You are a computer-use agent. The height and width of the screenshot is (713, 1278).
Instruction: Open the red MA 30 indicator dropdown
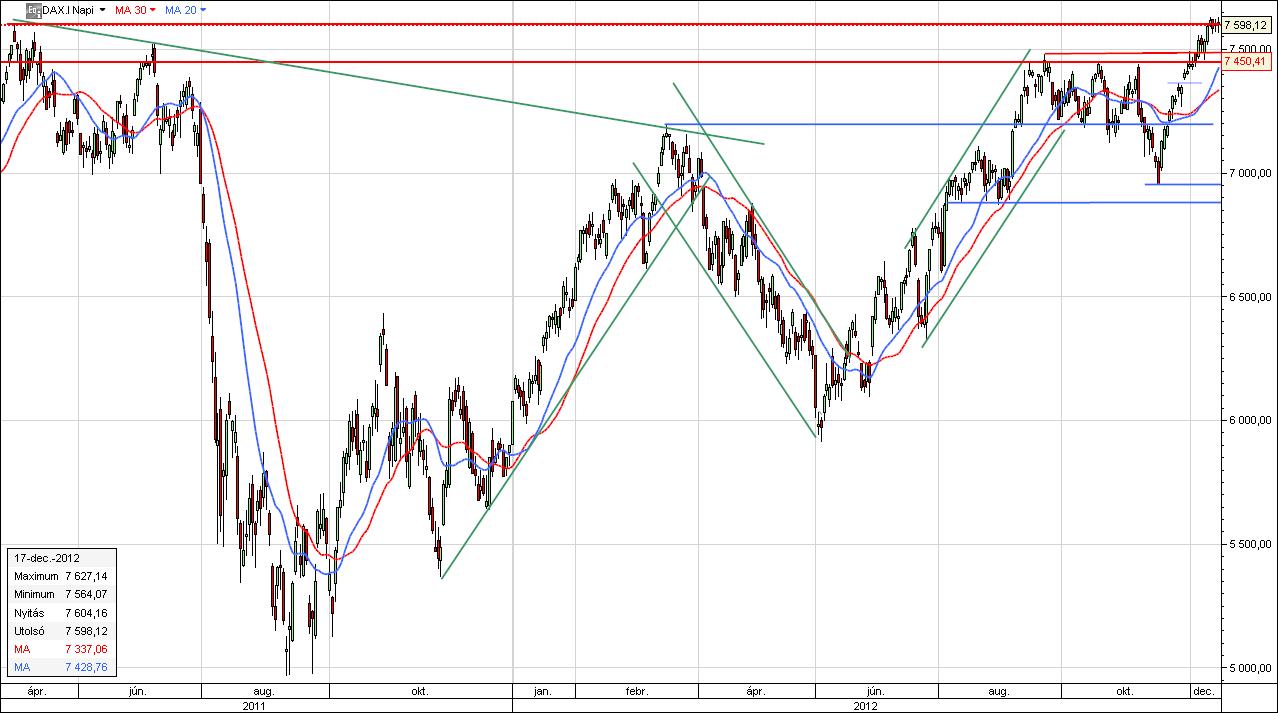153,9
